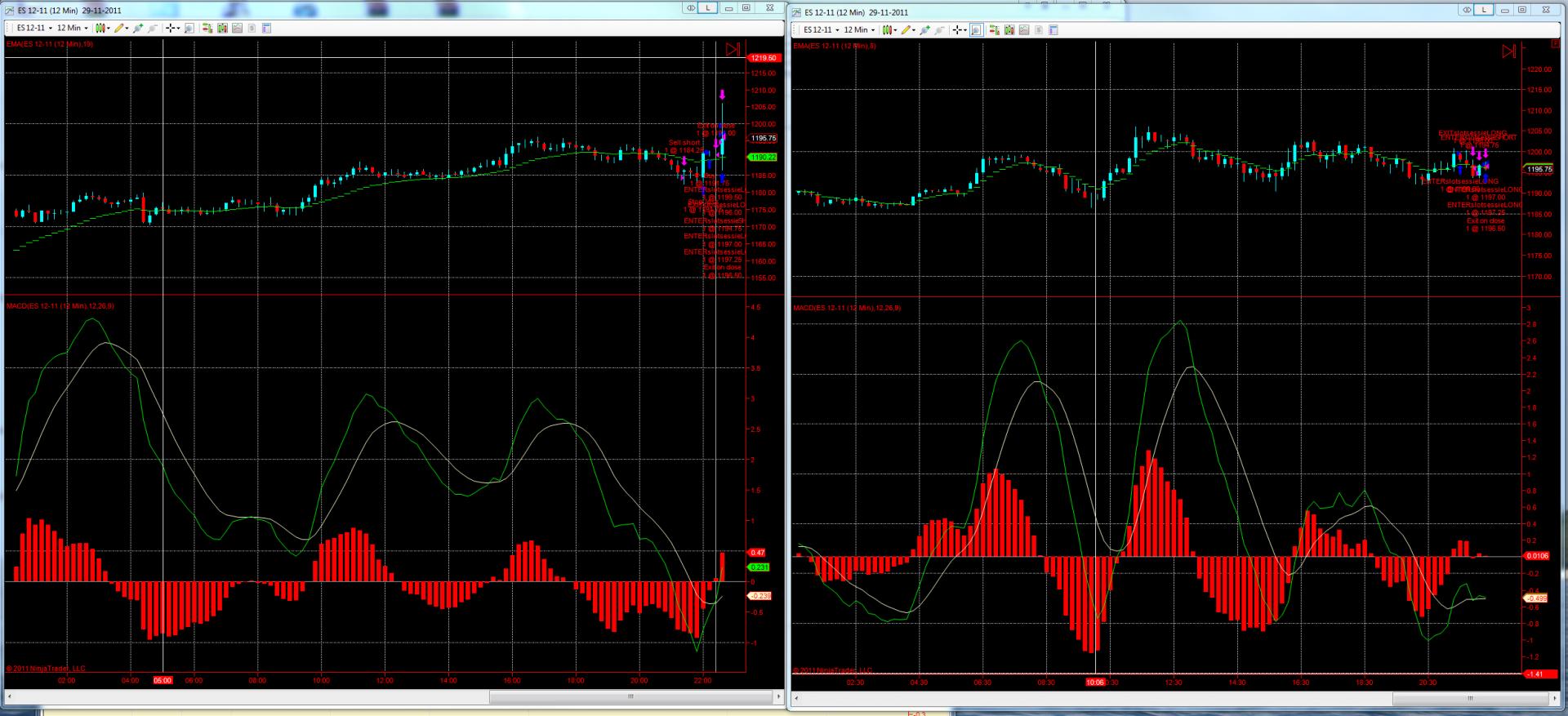
Task: Click the 10:06 time marker on right chart
Action: click(1094, 683)
